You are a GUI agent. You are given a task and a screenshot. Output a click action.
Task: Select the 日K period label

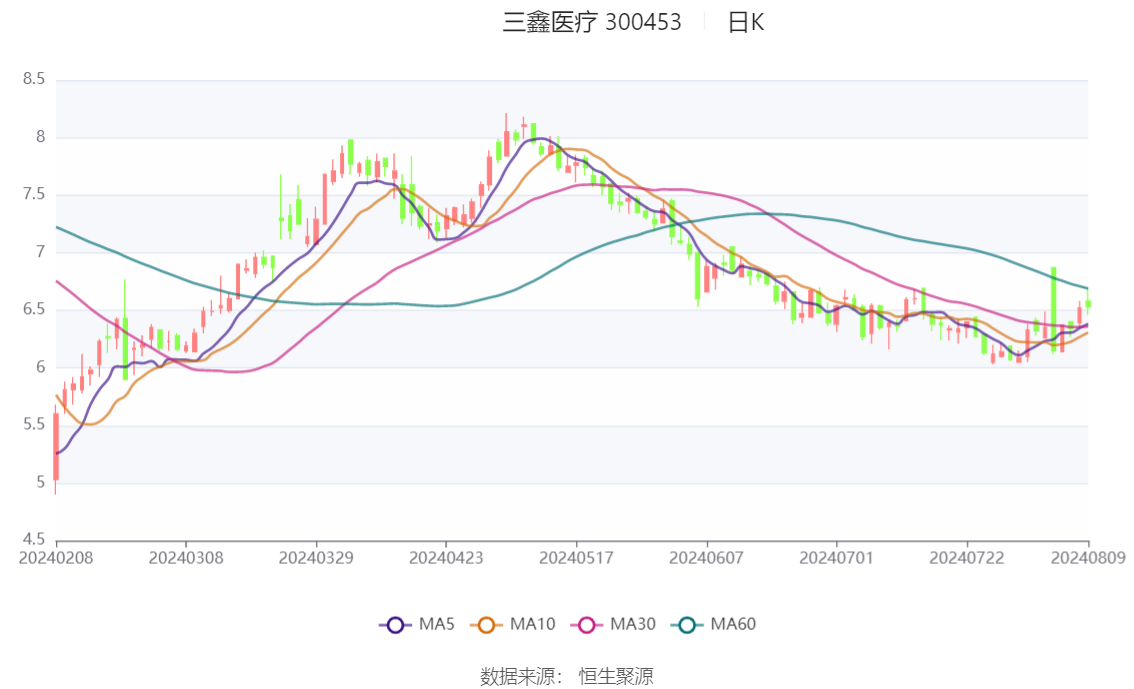[x=746, y=22]
